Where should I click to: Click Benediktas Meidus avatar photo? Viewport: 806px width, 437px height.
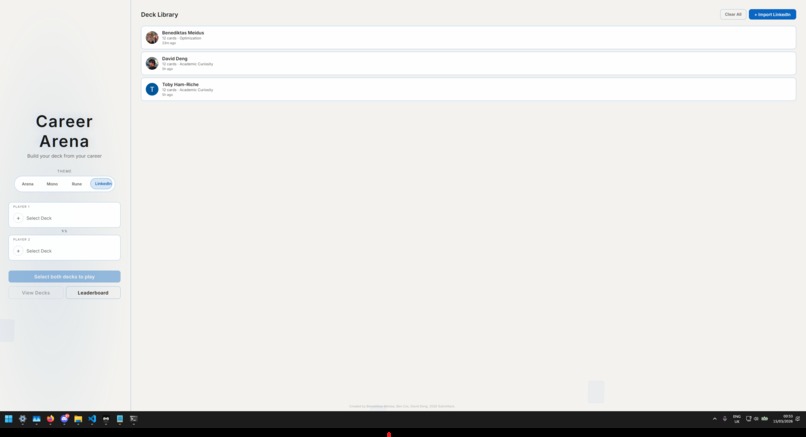(152, 38)
